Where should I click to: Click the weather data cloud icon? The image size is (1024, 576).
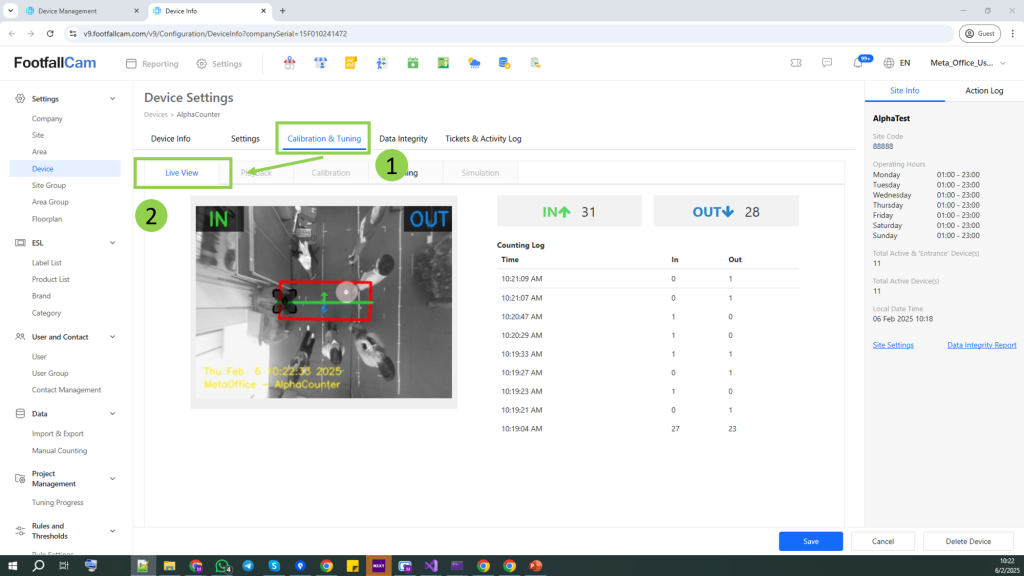coord(473,62)
